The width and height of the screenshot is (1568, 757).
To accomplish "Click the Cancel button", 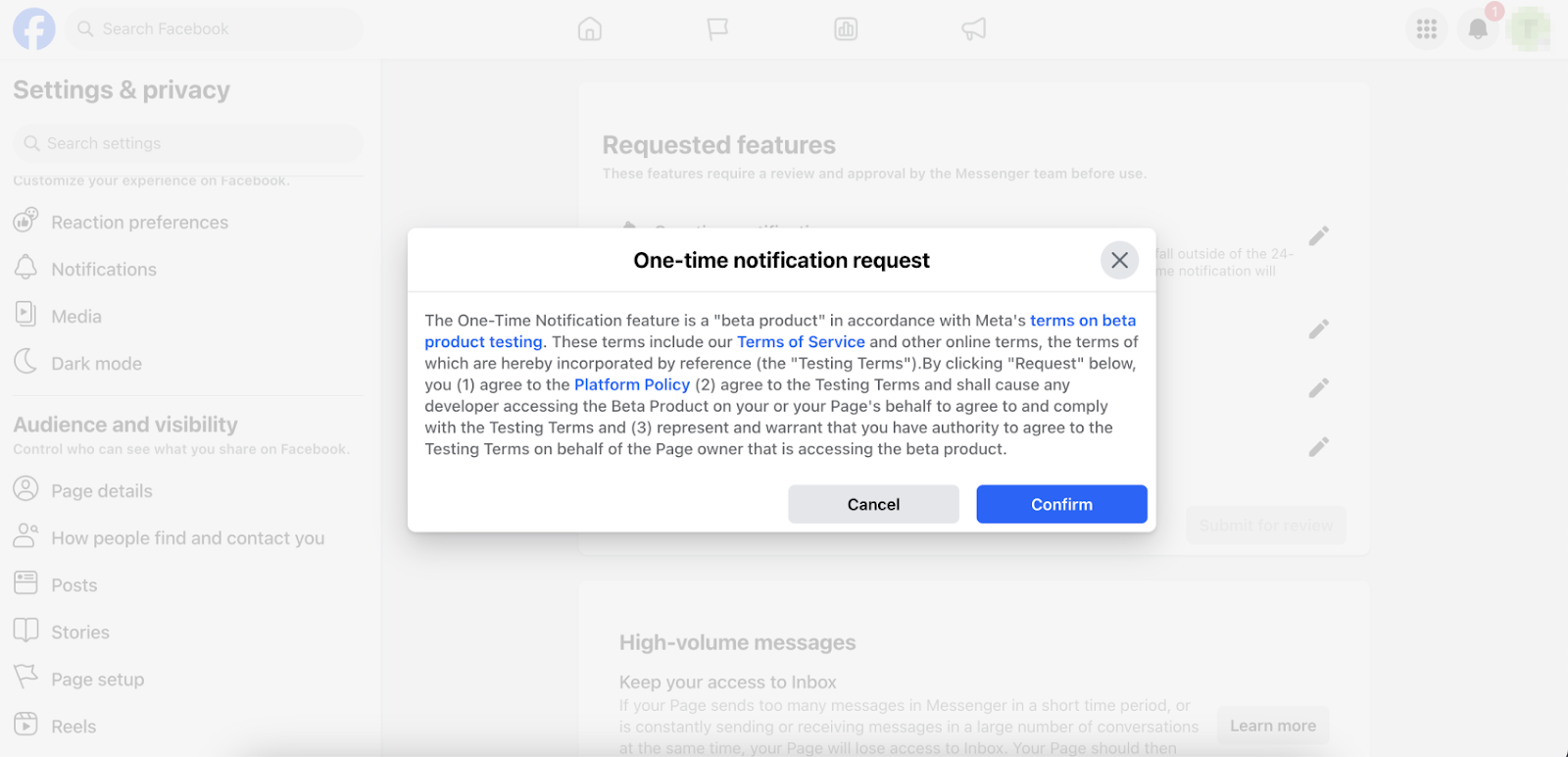I will click(873, 504).
